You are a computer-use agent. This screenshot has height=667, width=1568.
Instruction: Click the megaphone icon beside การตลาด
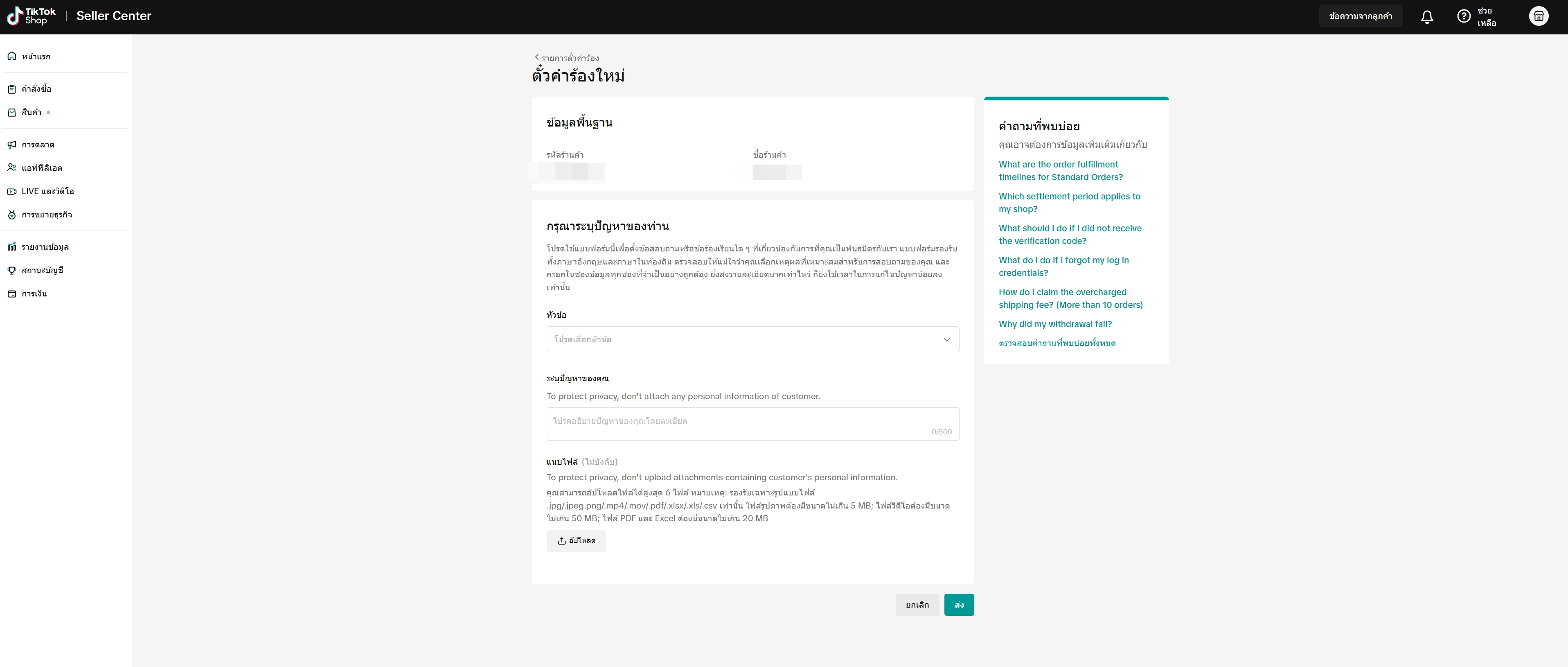11,145
